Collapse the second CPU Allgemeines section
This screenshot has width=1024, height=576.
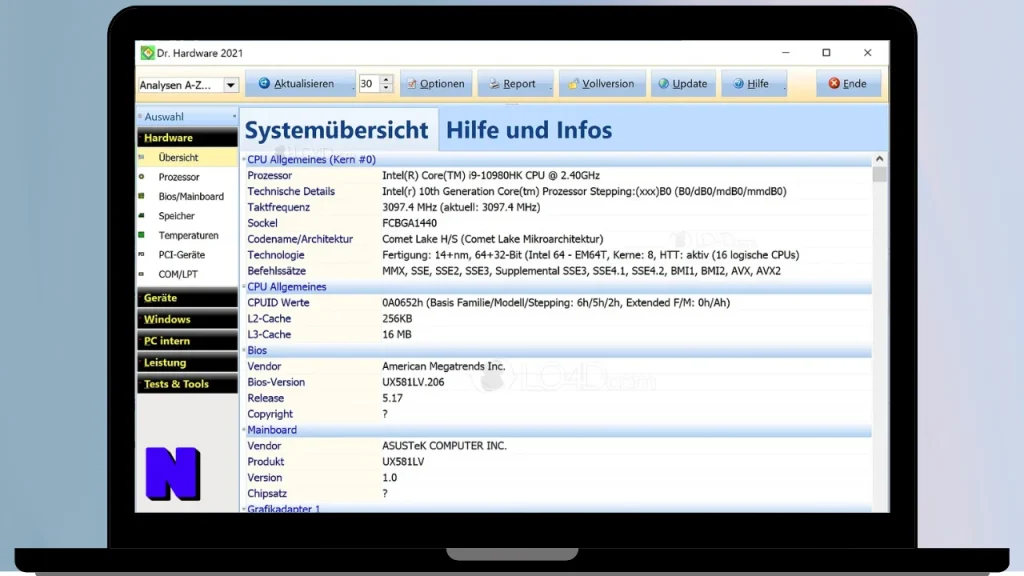pos(244,287)
